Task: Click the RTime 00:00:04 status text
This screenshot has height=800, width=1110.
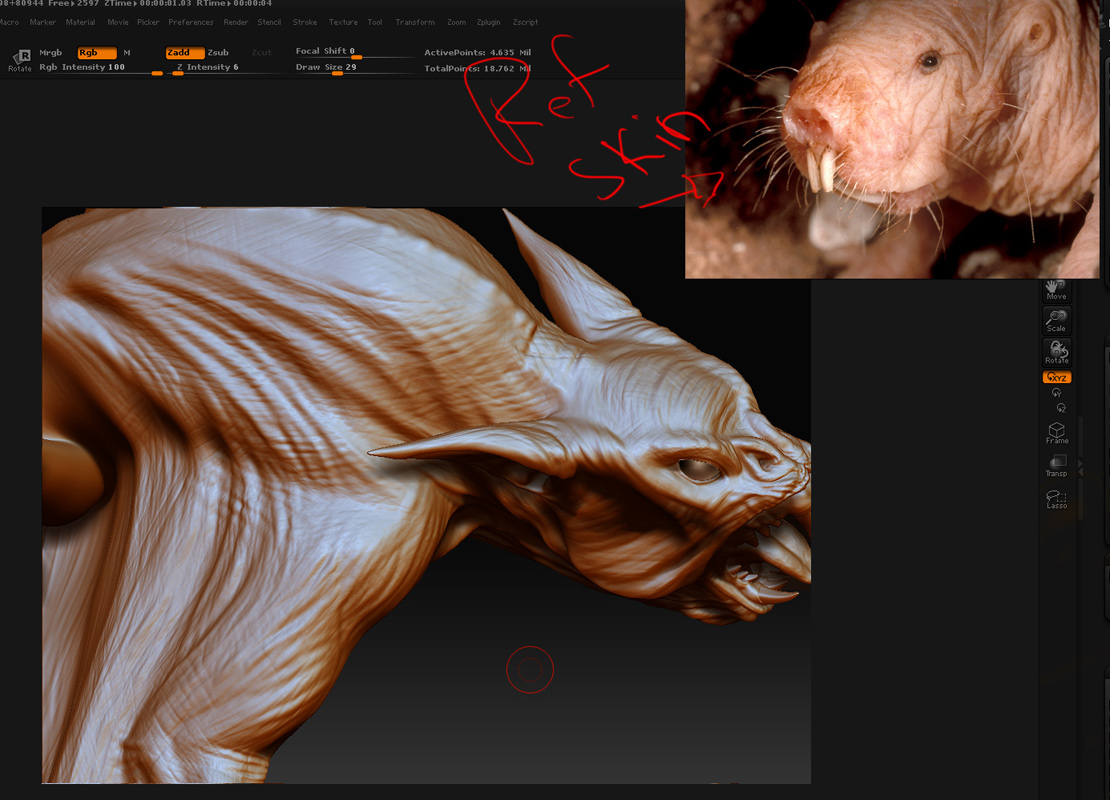Action: pyautogui.click(x=234, y=4)
